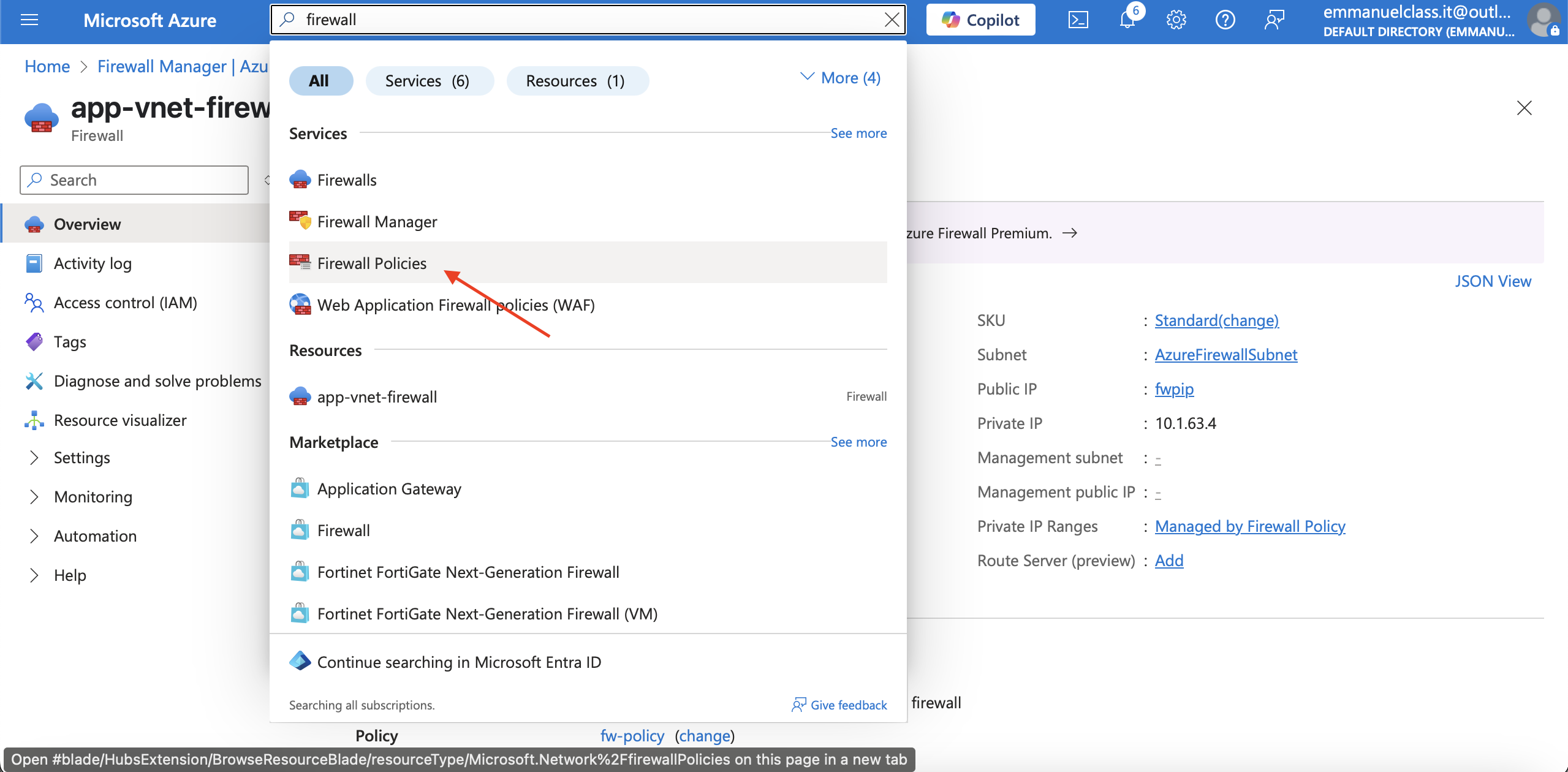Open the help question mark menu
Screen dimensions: 1568x772
click(1225, 20)
